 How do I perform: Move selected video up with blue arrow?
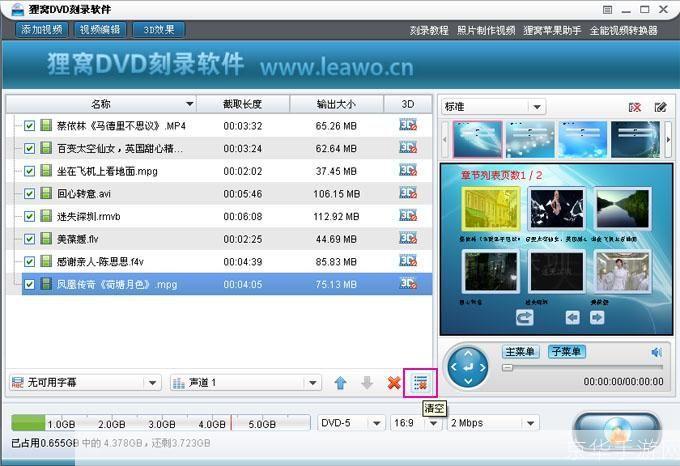[x=340, y=383]
